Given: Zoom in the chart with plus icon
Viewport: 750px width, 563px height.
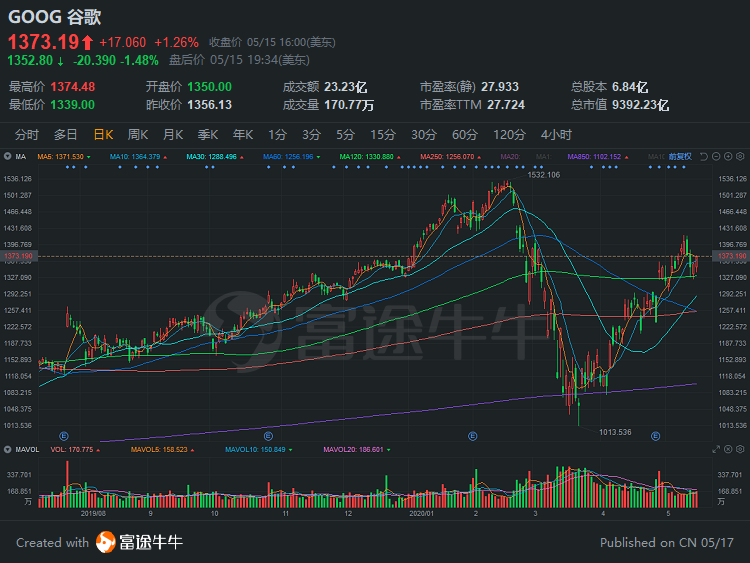Looking at the screenshot, I should coord(728,157).
